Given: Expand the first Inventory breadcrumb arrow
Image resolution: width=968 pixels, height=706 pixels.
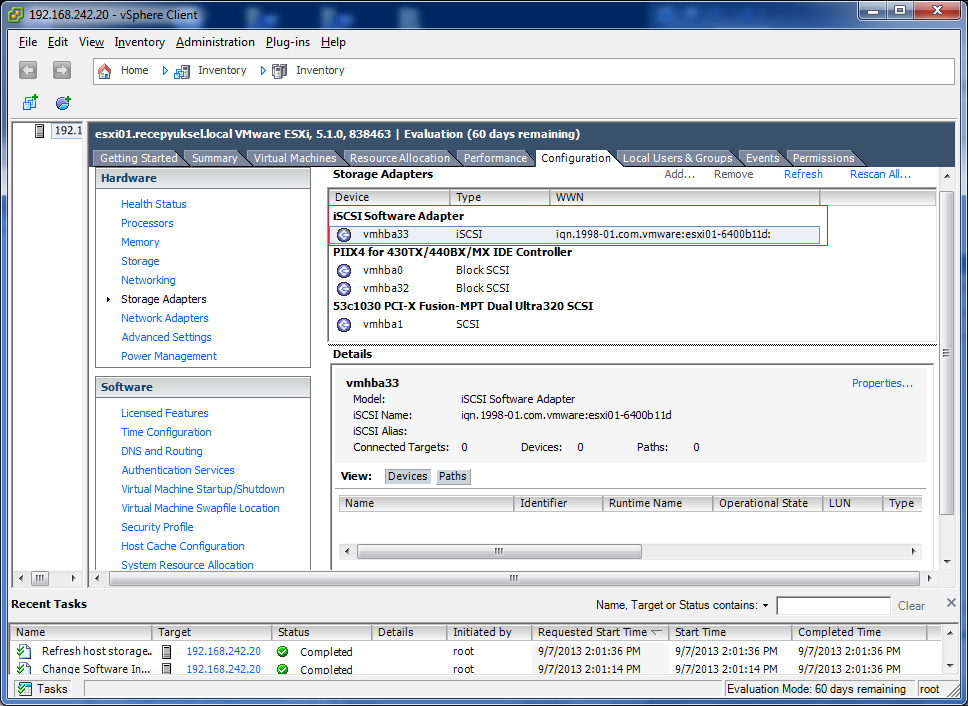Looking at the screenshot, I should [x=165, y=71].
